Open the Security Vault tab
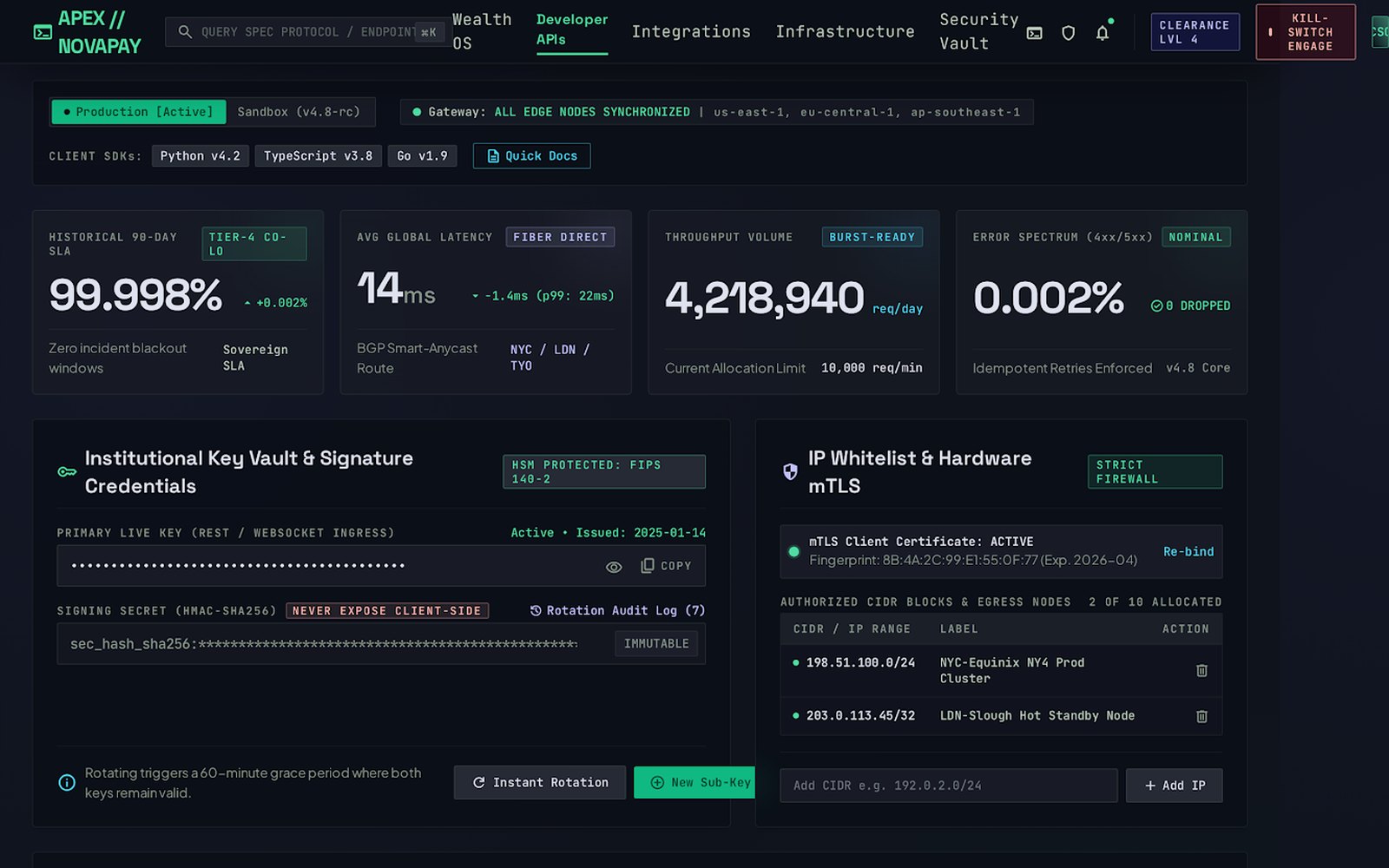 tap(978, 31)
